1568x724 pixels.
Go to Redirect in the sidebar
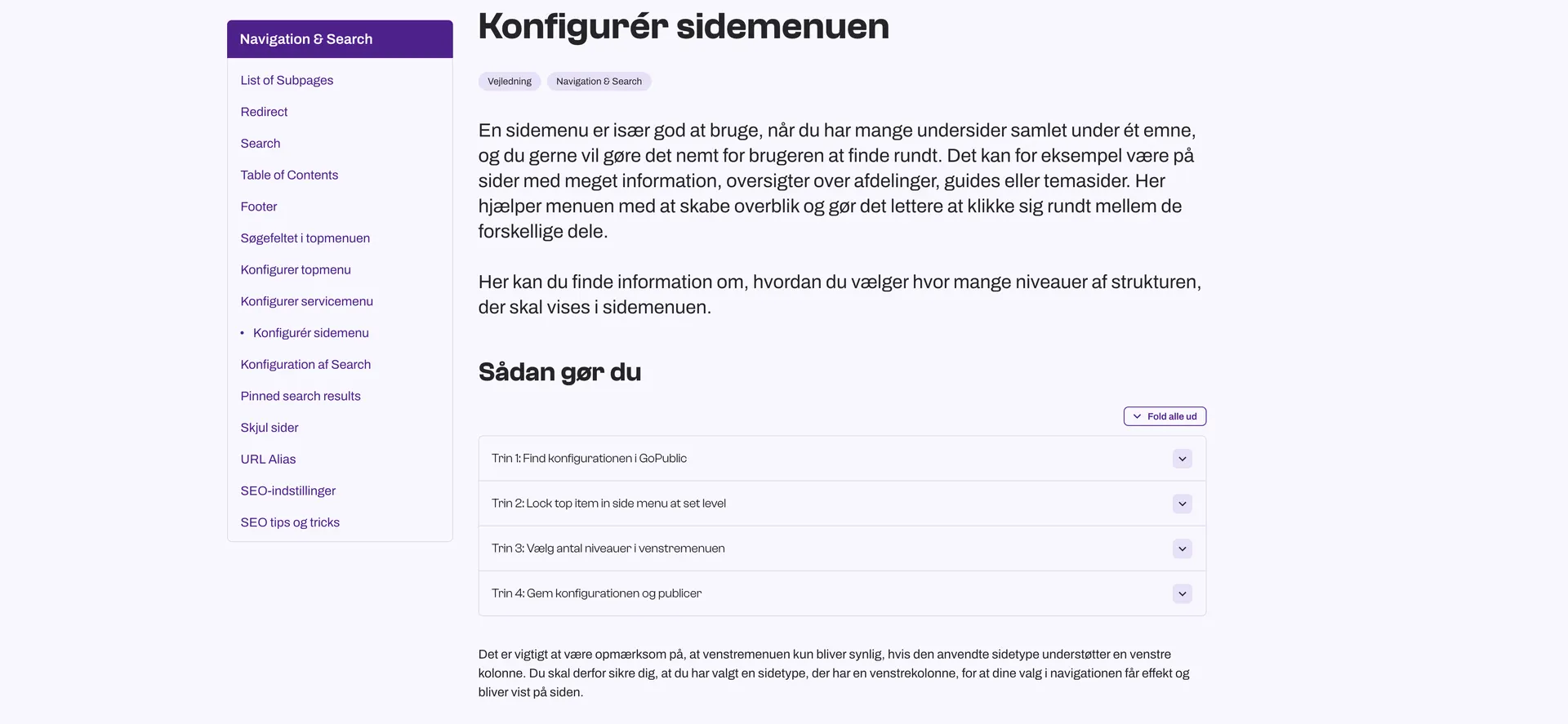click(x=264, y=112)
